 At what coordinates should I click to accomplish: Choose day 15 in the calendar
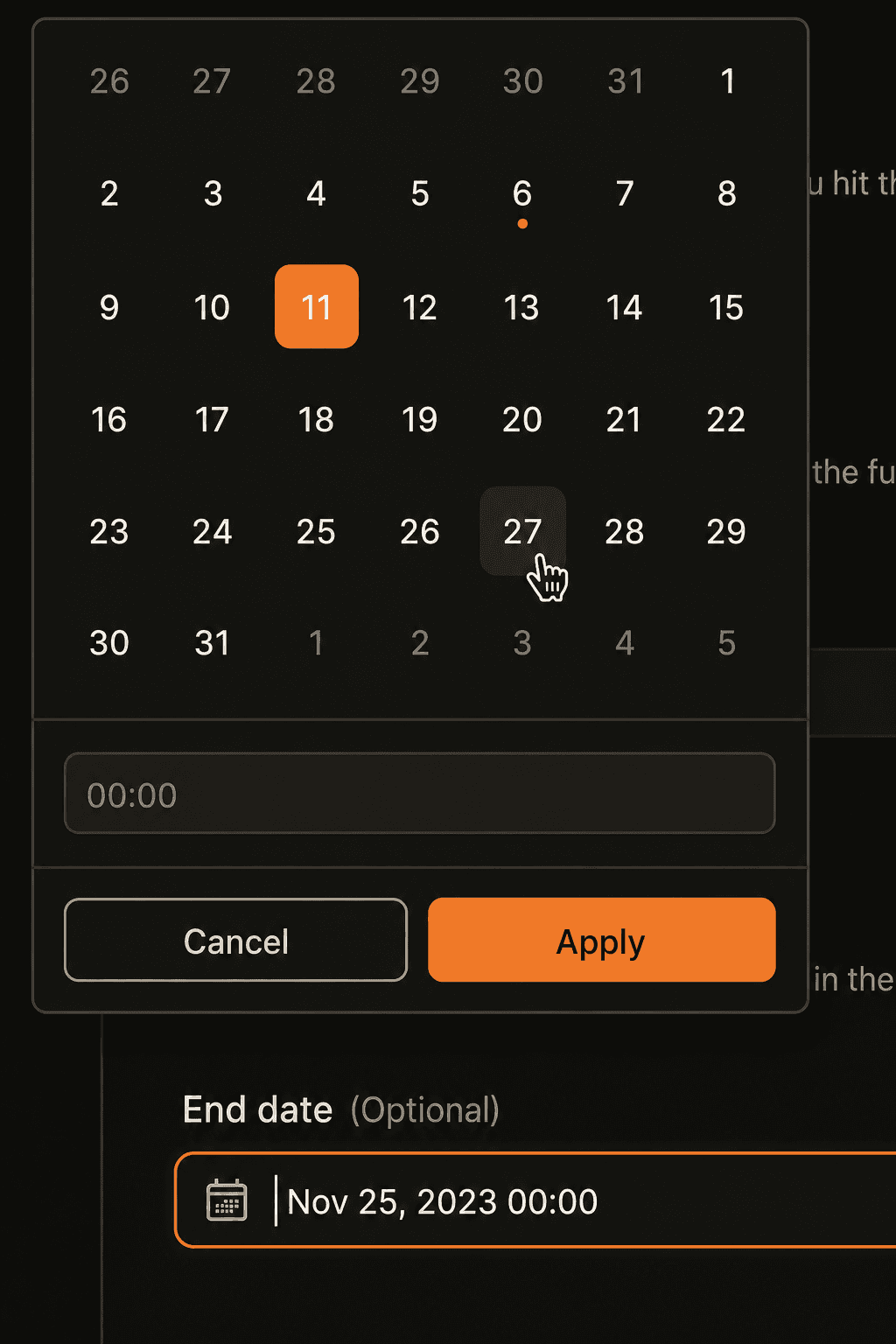click(726, 307)
